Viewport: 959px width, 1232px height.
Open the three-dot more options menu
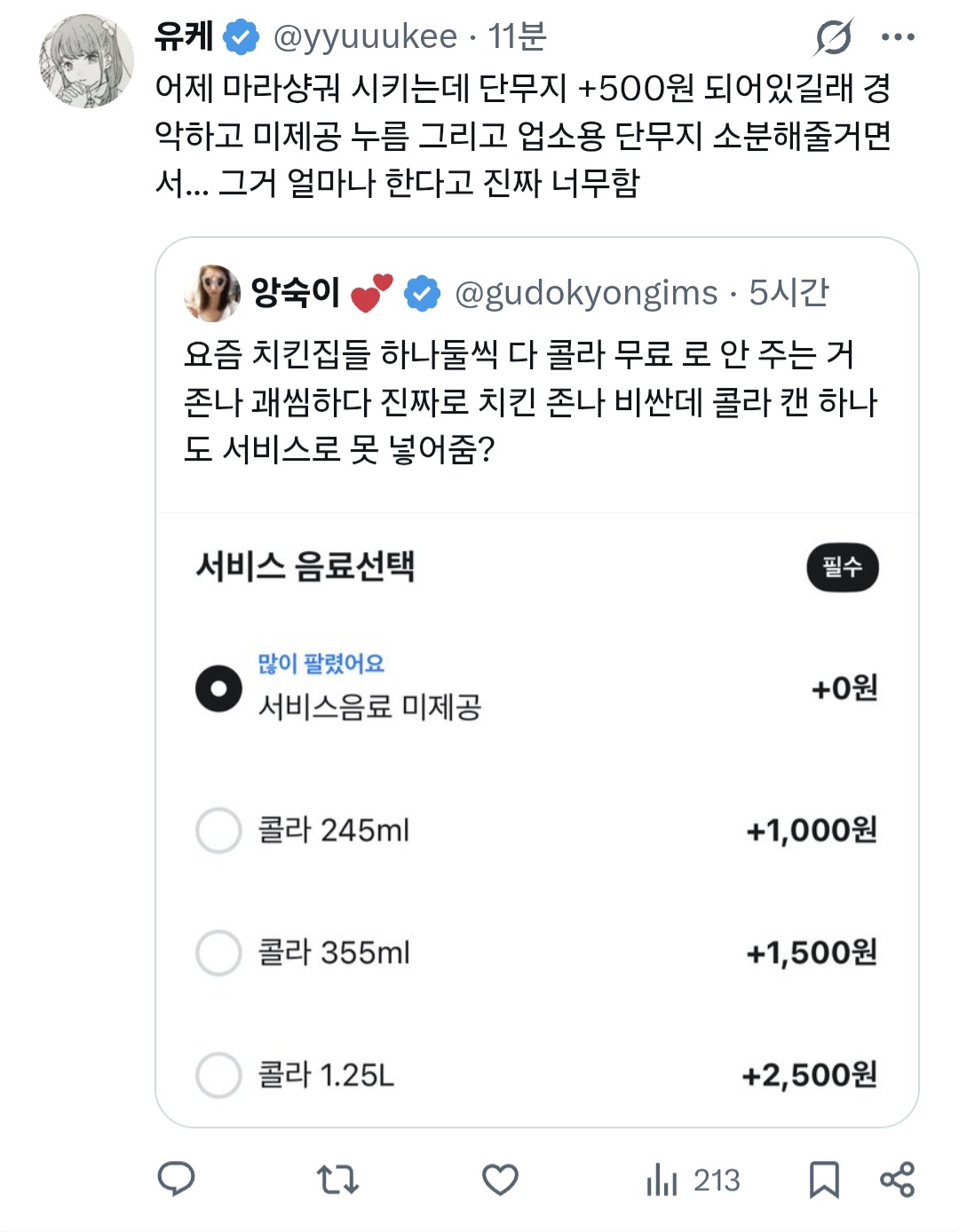point(898,37)
